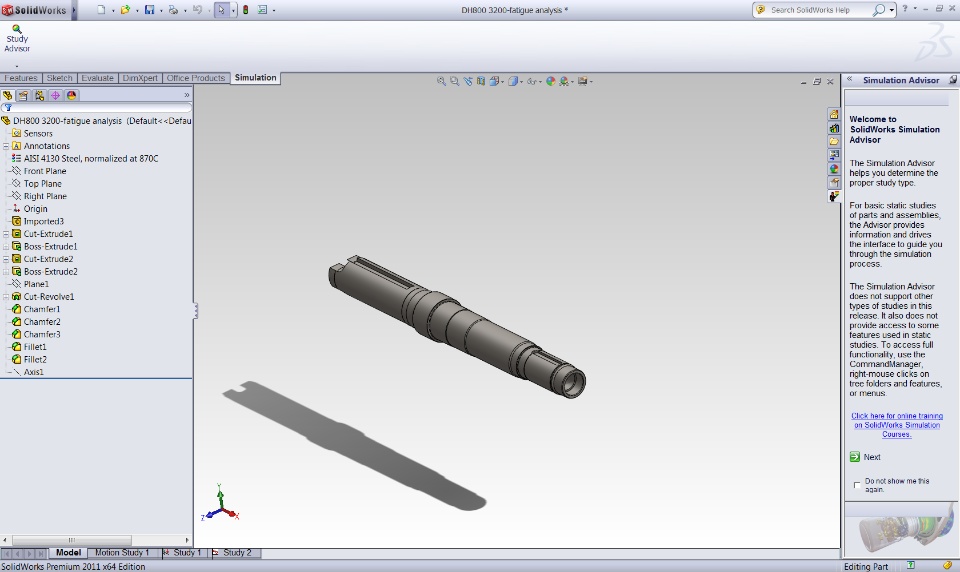Image resolution: width=960 pixels, height=572 pixels.
Task: Expand the Annotations tree node
Action: [x=6, y=146]
